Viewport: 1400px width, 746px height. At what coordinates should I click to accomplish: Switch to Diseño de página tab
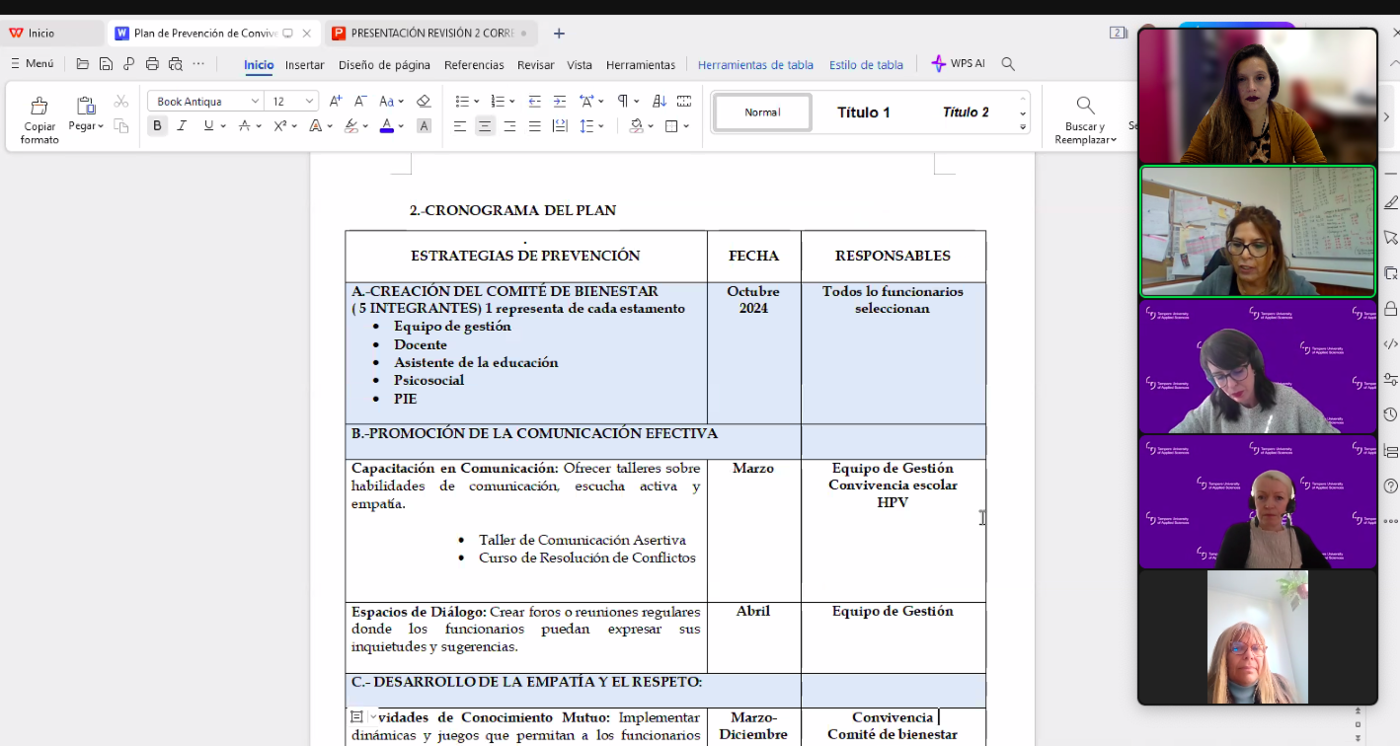coord(384,65)
